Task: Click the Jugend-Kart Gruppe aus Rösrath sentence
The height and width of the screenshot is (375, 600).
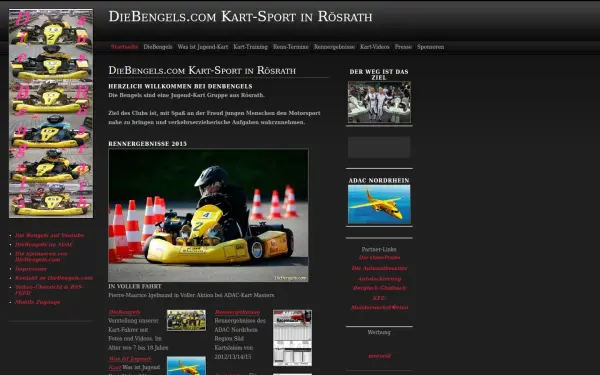Action: (186, 95)
